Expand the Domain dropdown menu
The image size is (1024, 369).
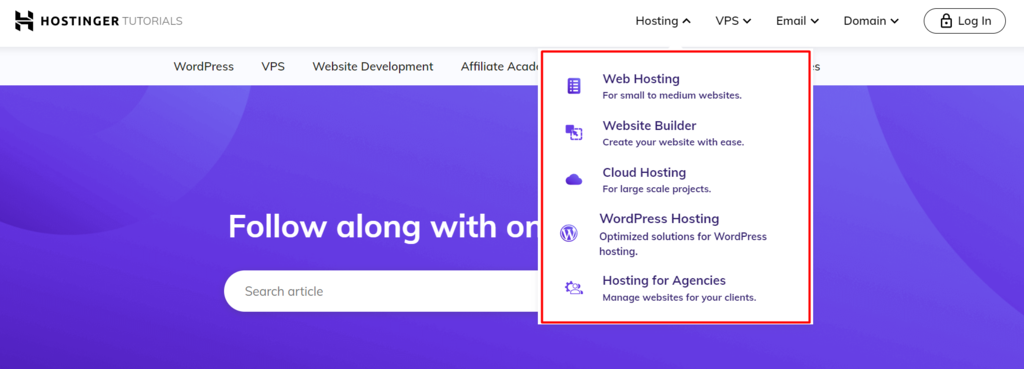click(x=871, y=21)
